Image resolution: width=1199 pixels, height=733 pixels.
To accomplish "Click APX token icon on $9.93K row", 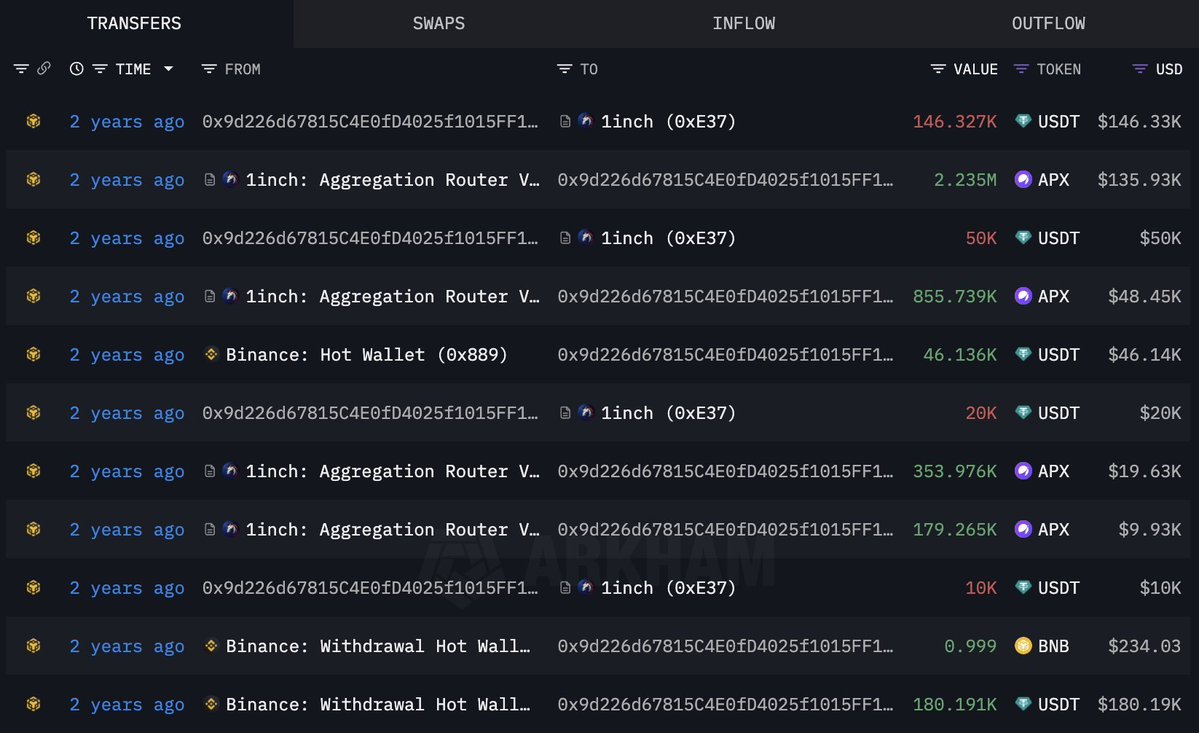I will click(x=1023, y=529).
